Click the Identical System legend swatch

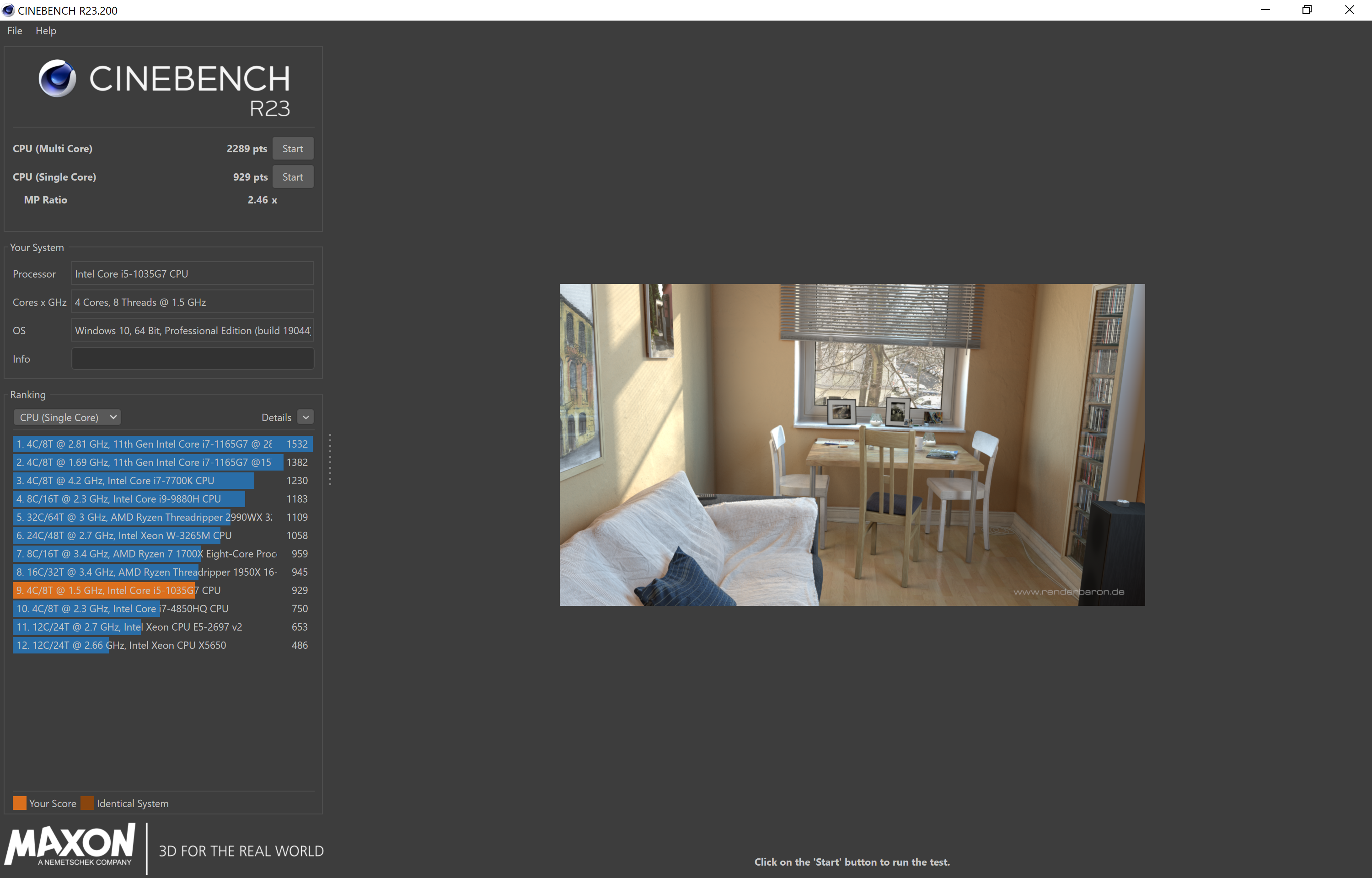click(87, 803)
